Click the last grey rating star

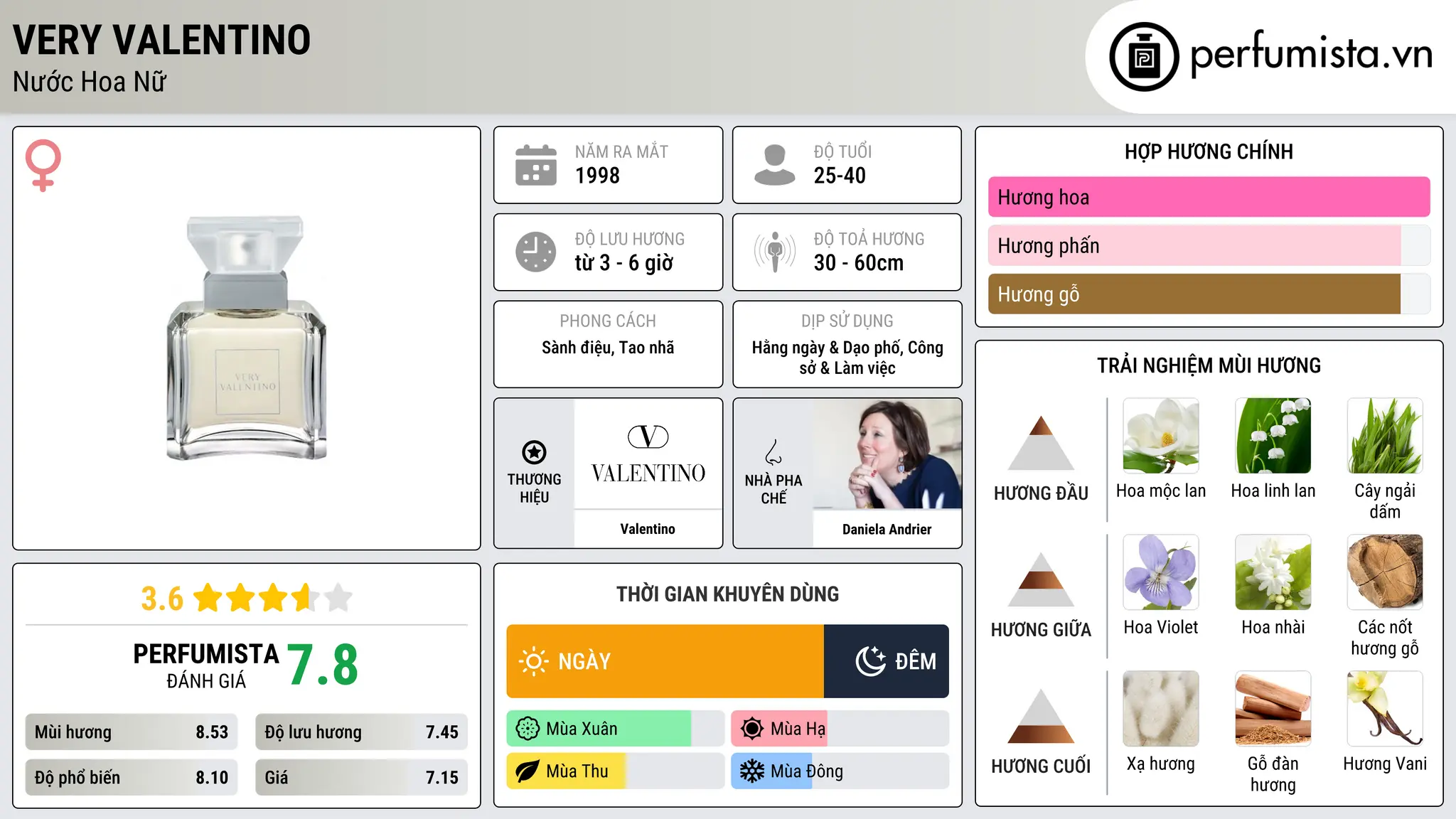coord(338,598)
